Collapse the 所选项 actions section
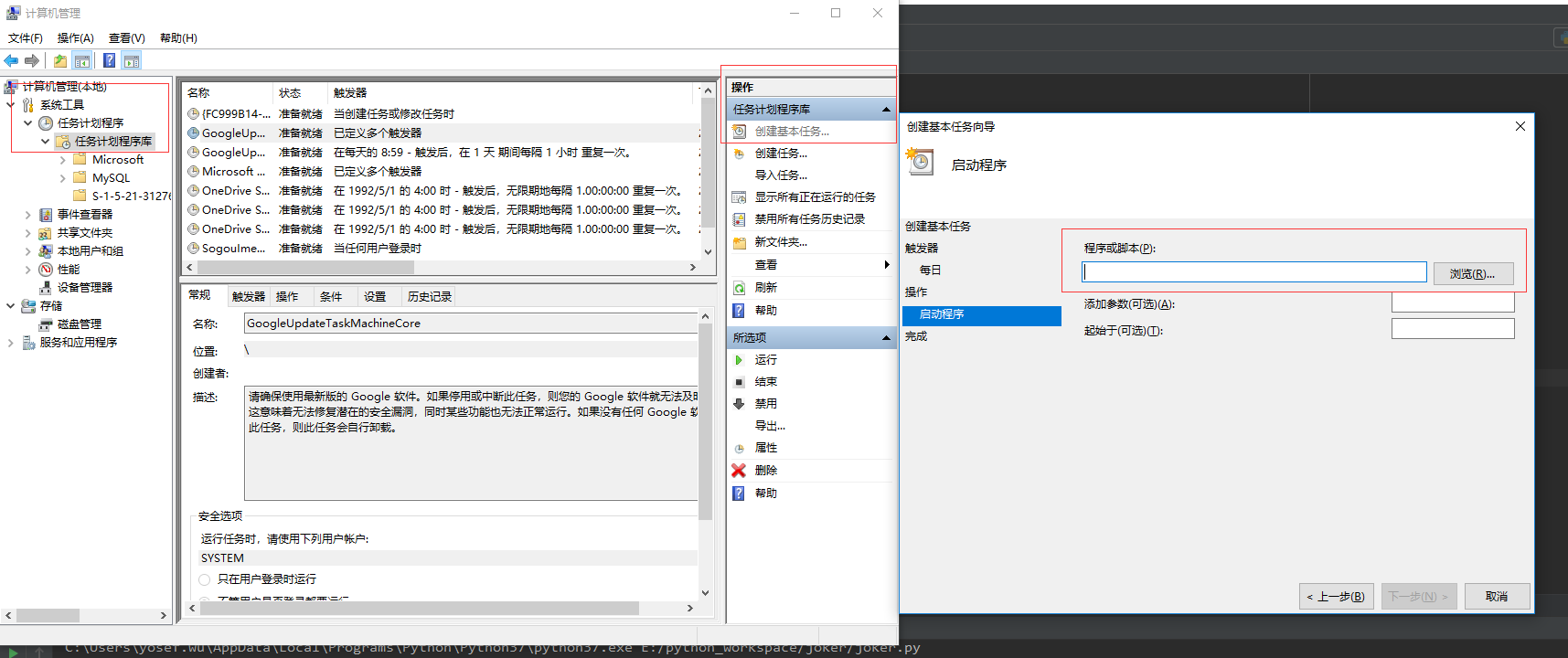 (885, 338)
